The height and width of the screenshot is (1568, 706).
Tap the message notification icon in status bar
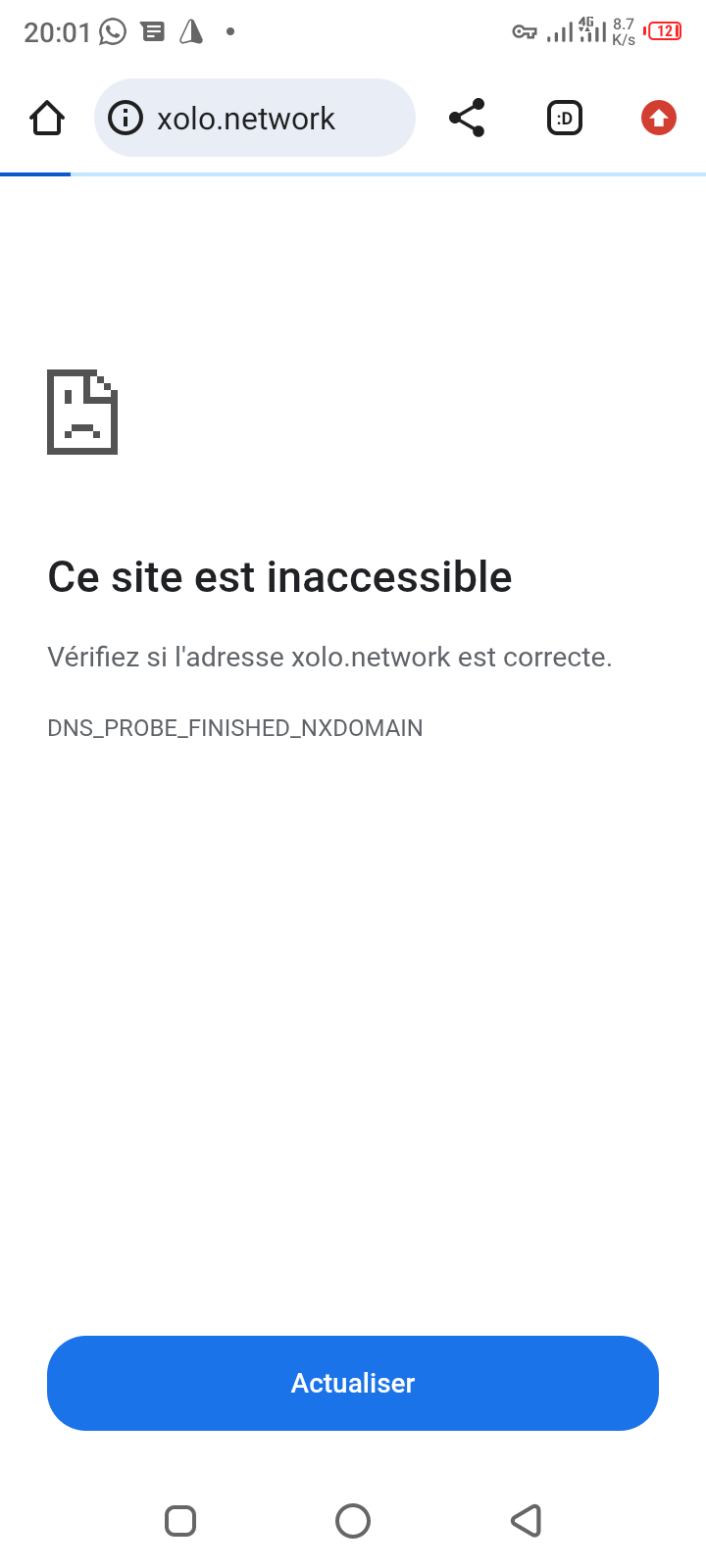click(153, 32)
